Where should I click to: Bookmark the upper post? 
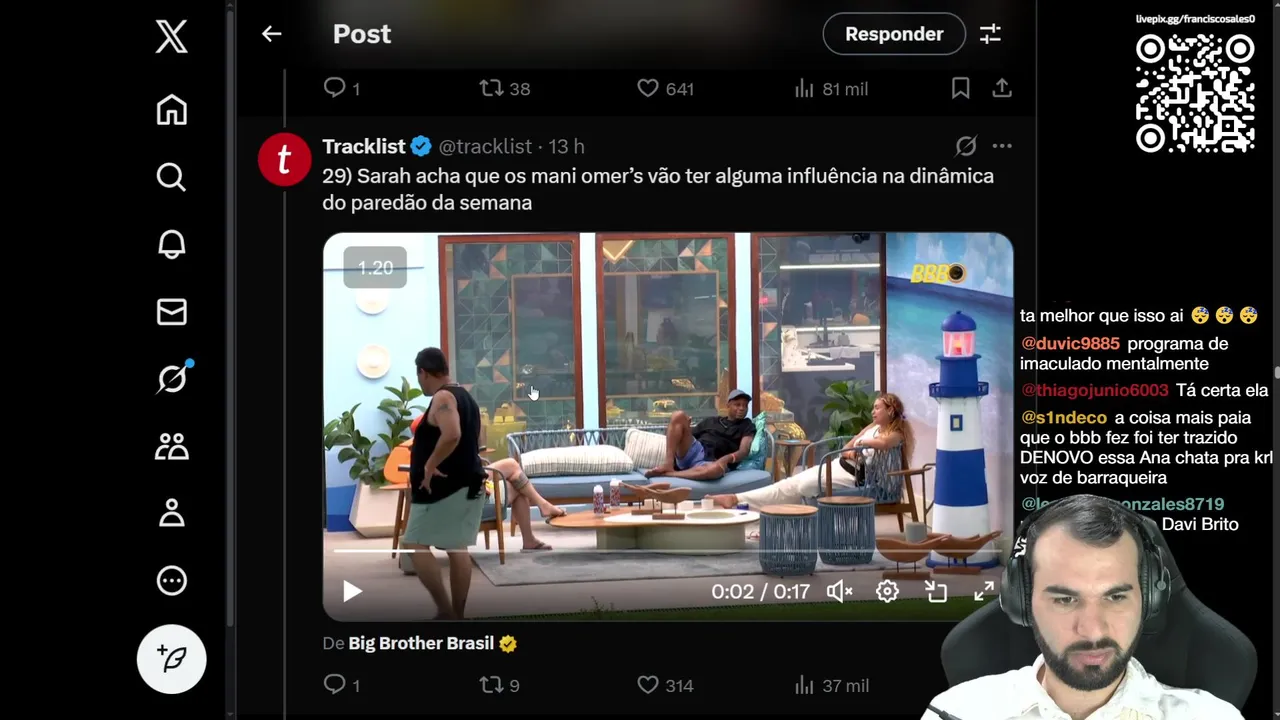960,89
